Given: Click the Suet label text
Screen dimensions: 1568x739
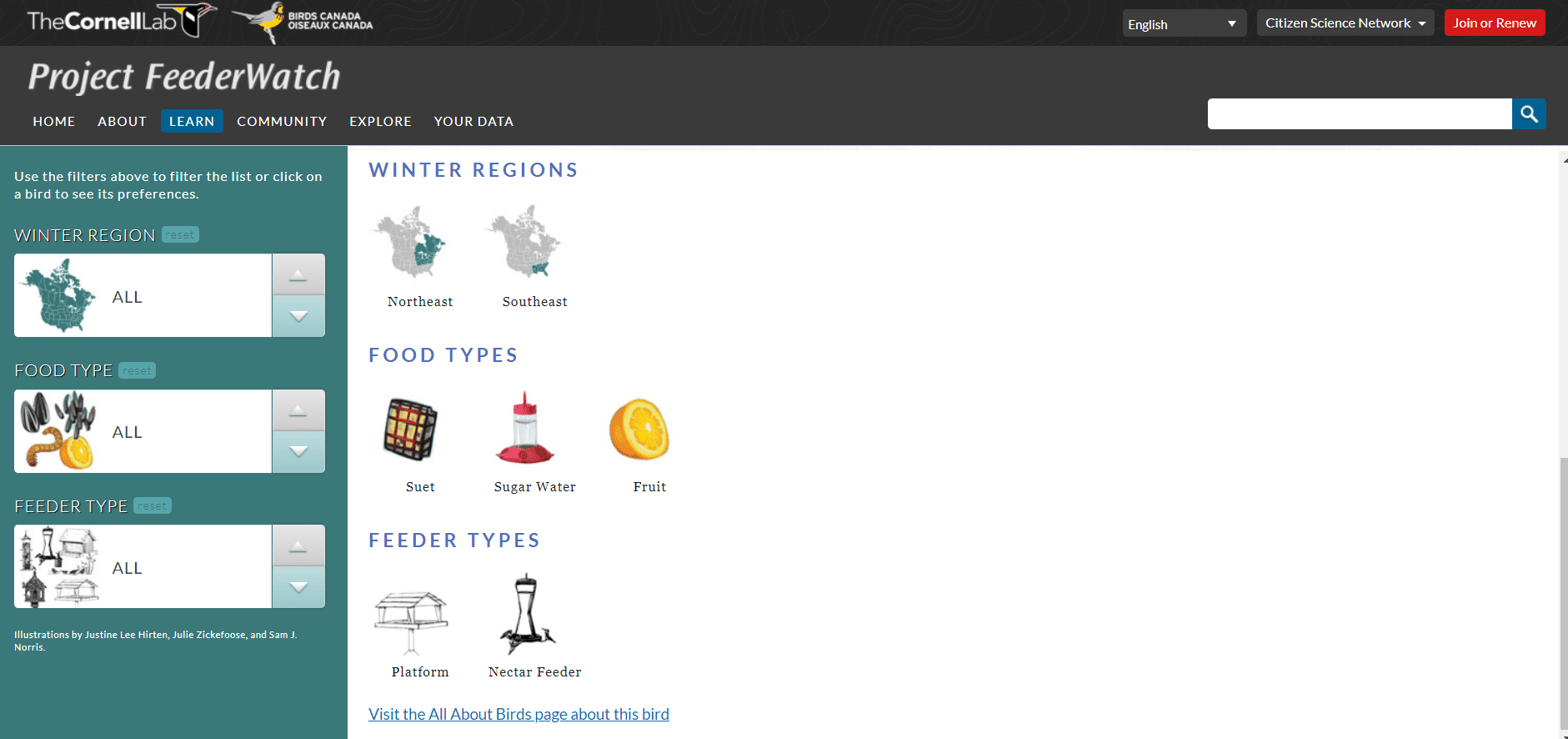Looking at the screenshot, I should pyautogui.click(x=420, y=487).
